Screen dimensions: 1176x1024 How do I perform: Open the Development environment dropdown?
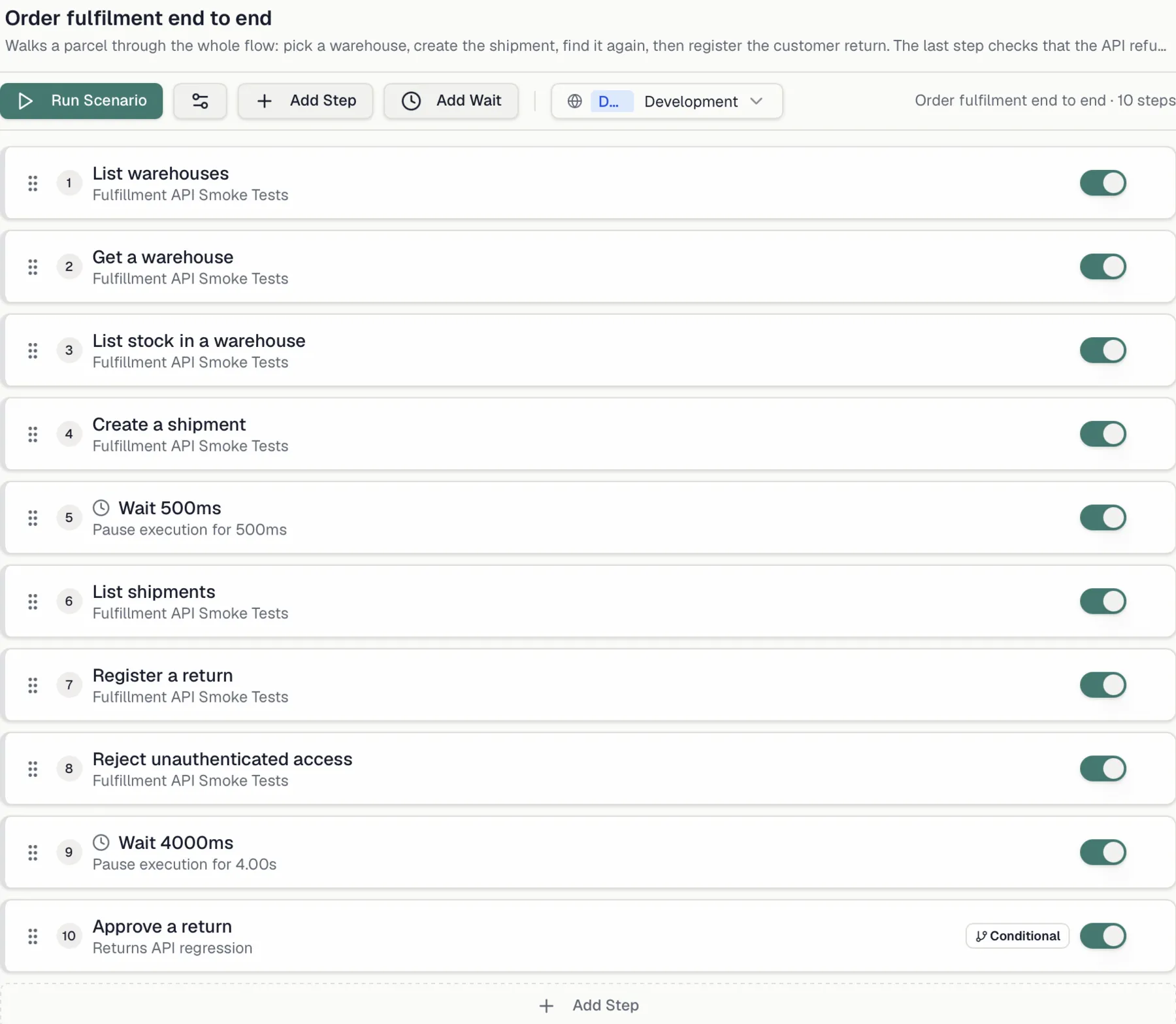[x=666, y=101]
